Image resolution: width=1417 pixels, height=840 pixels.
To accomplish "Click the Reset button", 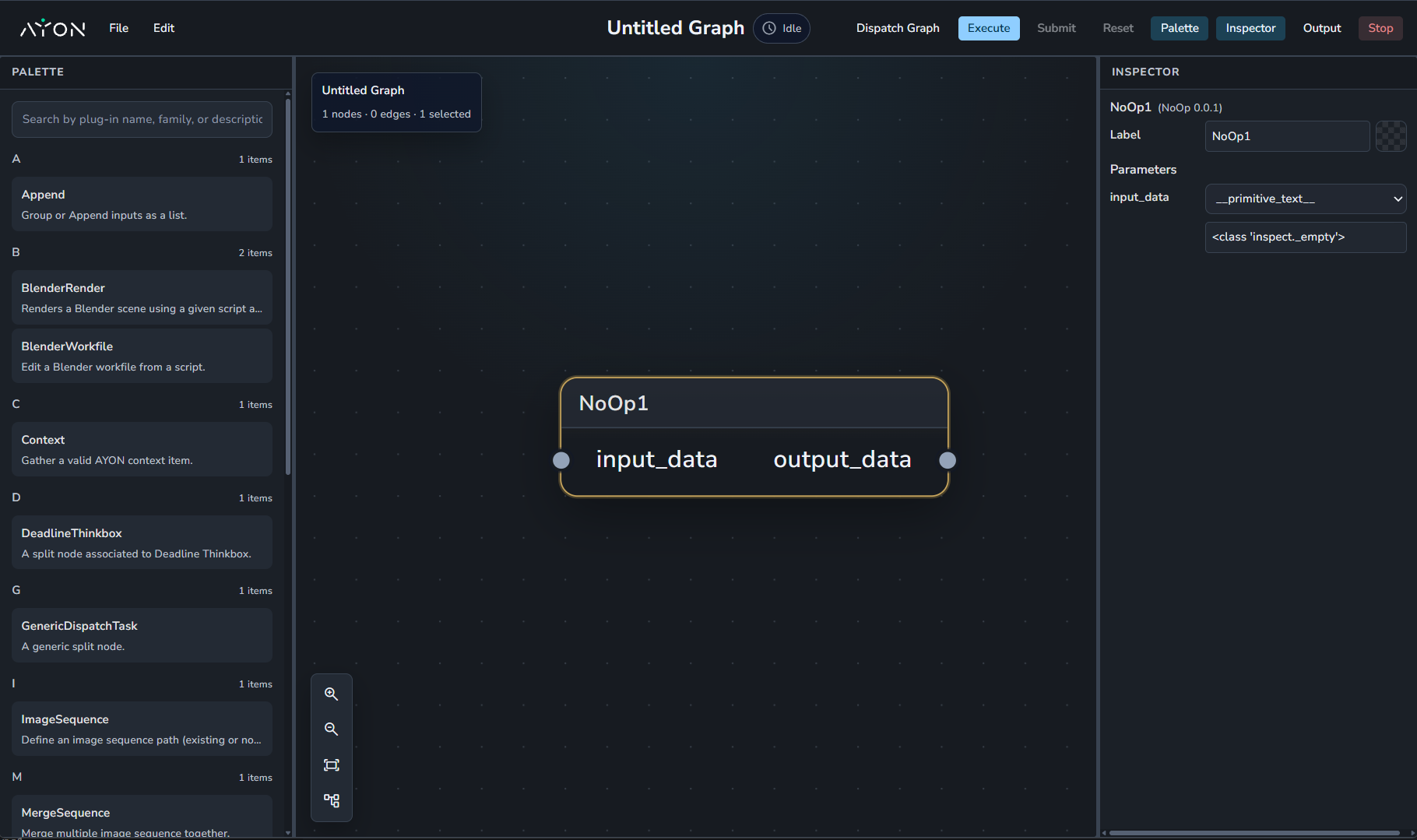I will pyautogui.click(x=1118, y=28).
